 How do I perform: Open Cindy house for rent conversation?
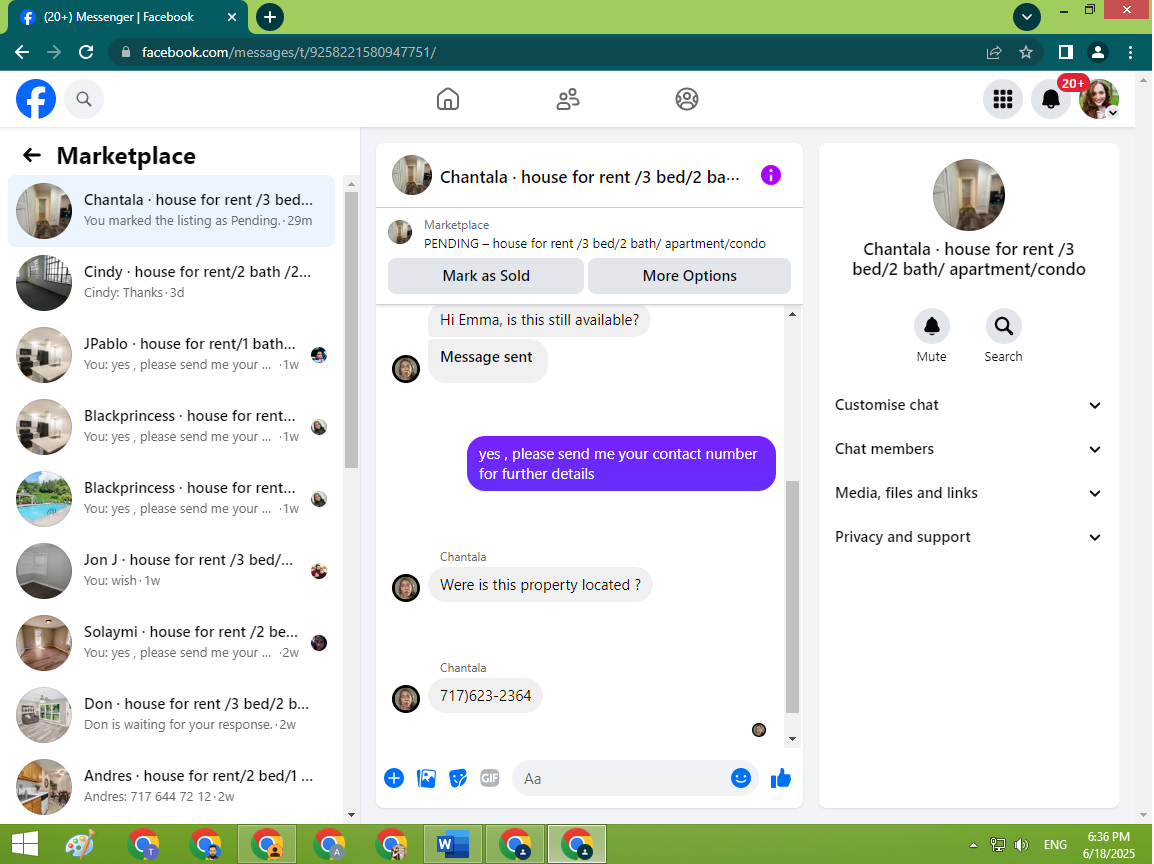(x=171, y=283)
